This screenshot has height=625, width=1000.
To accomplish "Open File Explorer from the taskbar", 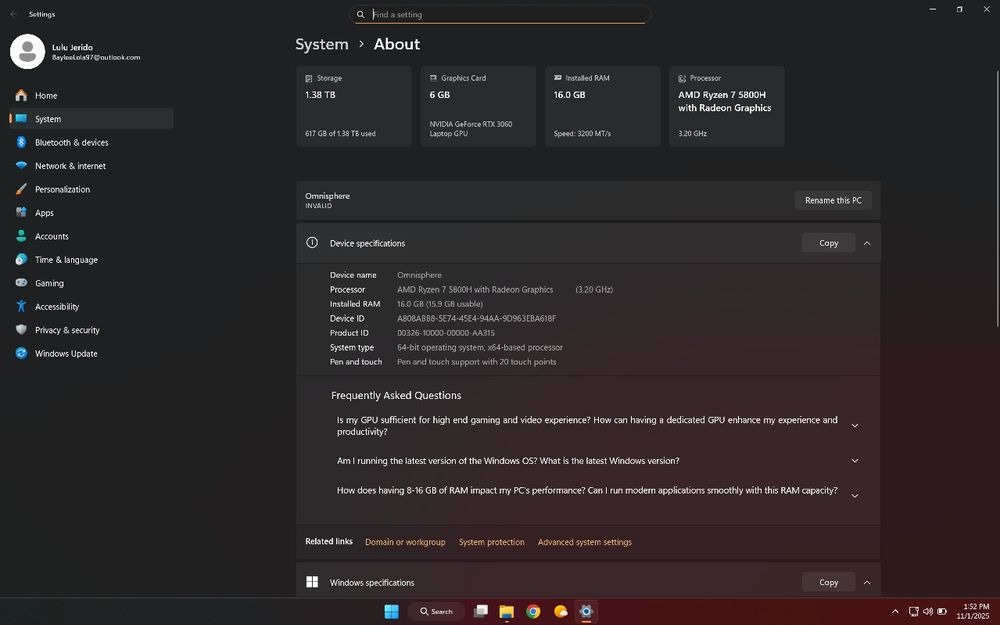I will (x=506, y=612).
